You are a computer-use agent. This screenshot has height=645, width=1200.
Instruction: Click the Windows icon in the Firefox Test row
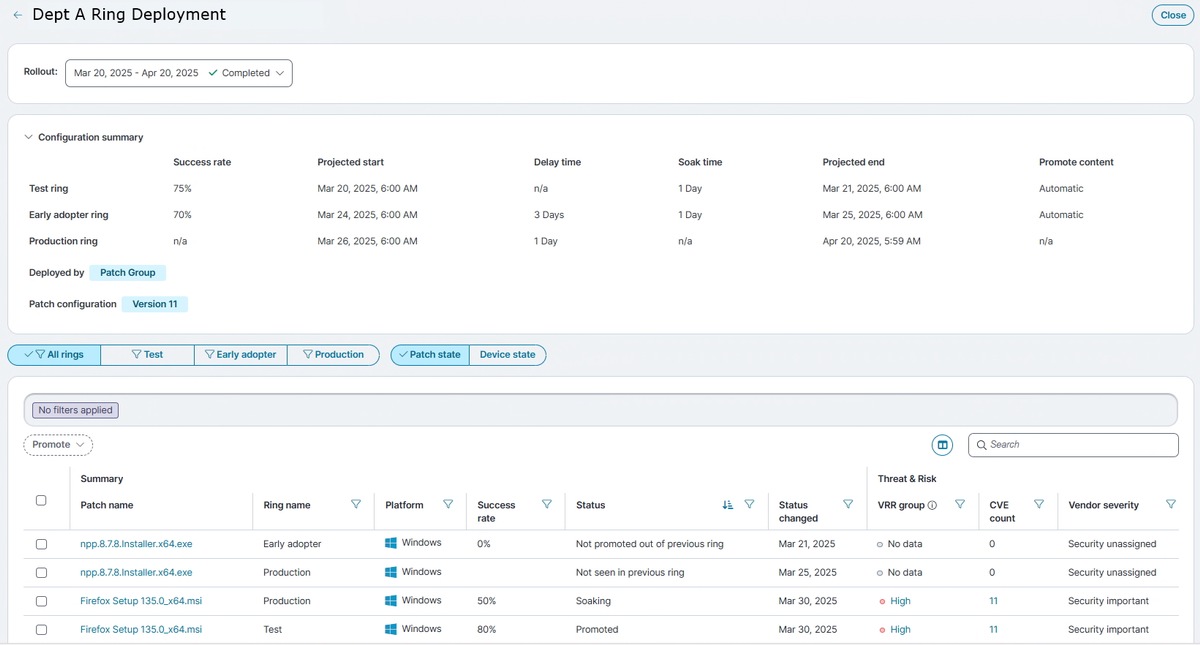(391, 629)
